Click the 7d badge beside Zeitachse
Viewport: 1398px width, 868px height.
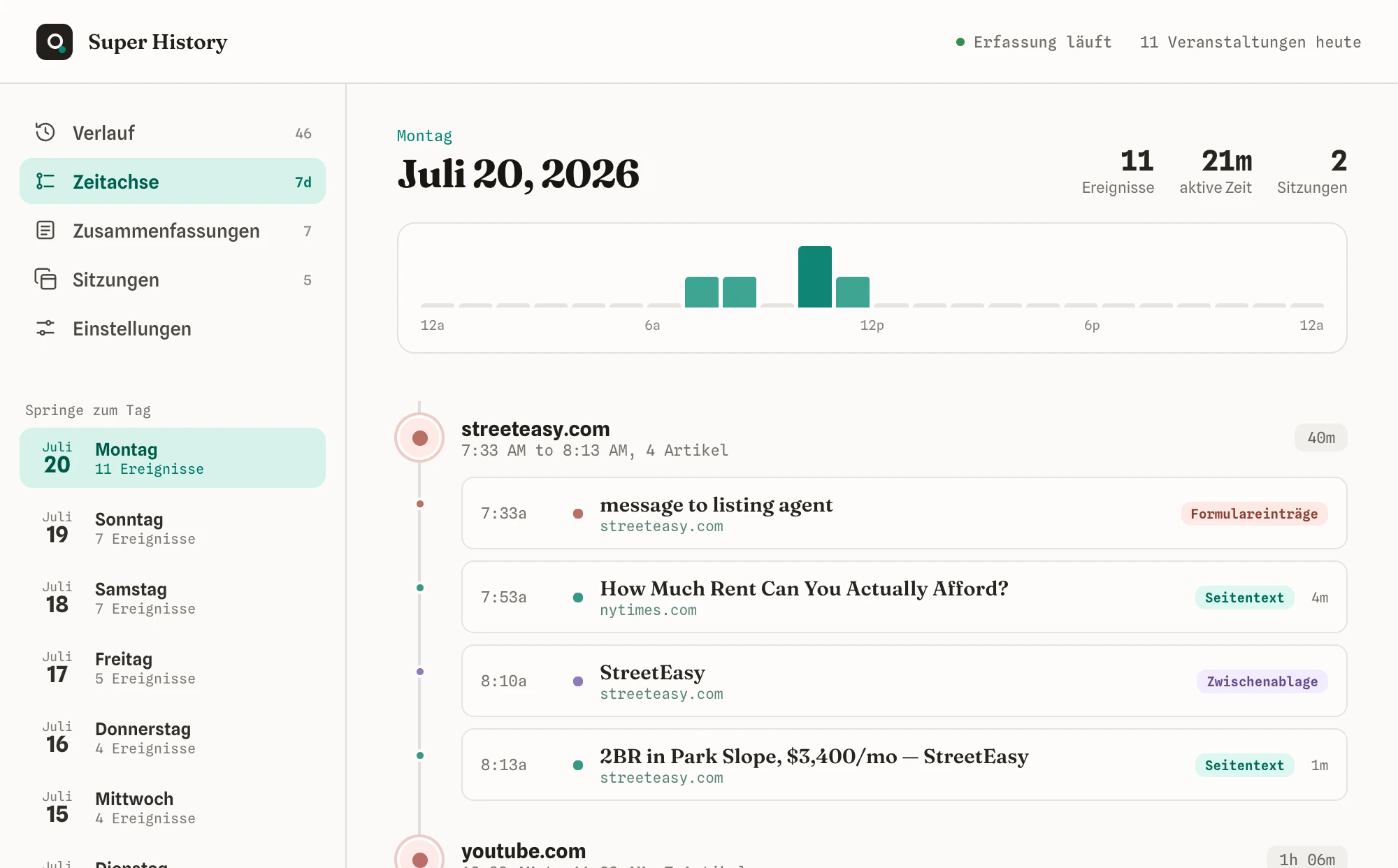(x=303, y=182)
